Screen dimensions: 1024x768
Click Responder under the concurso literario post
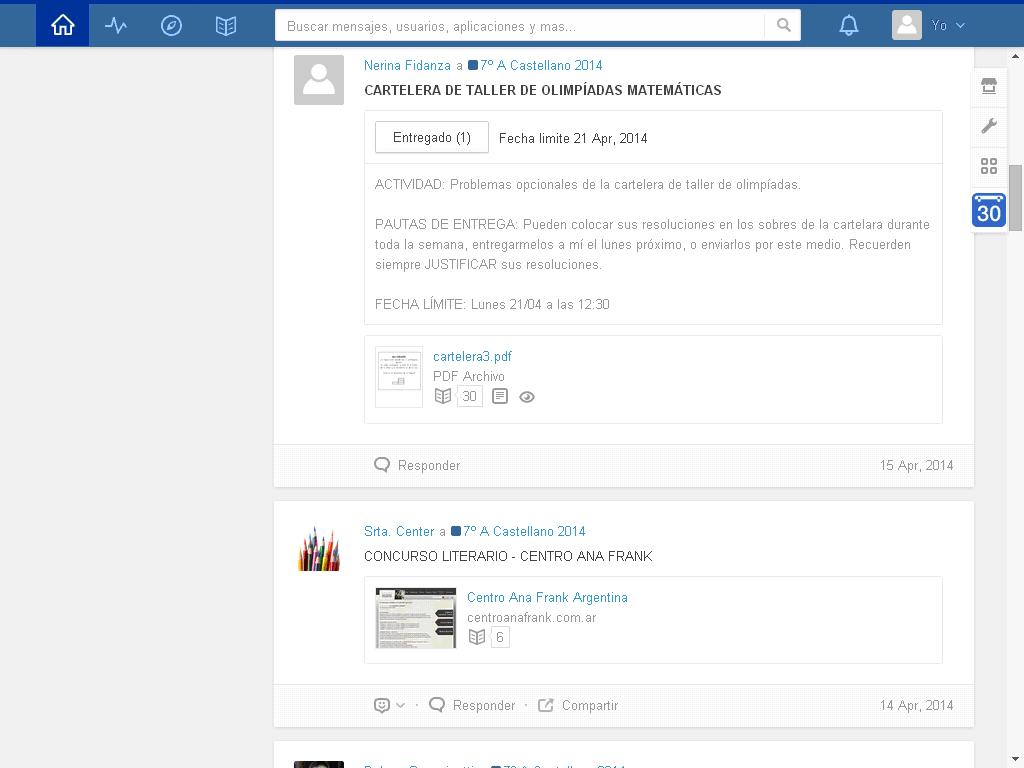click(484, 706)
